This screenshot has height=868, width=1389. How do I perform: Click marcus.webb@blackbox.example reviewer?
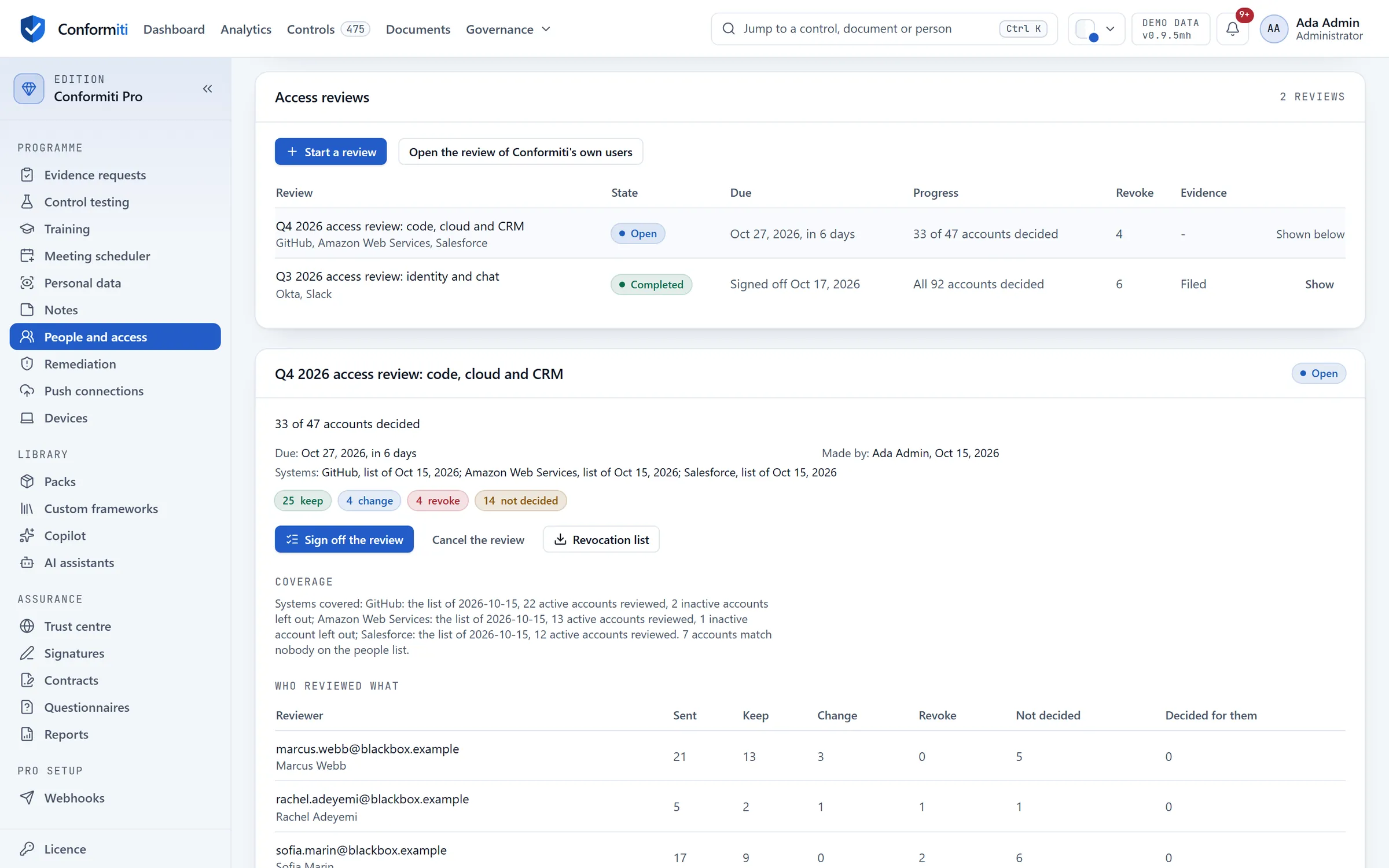tap(367, 749)
